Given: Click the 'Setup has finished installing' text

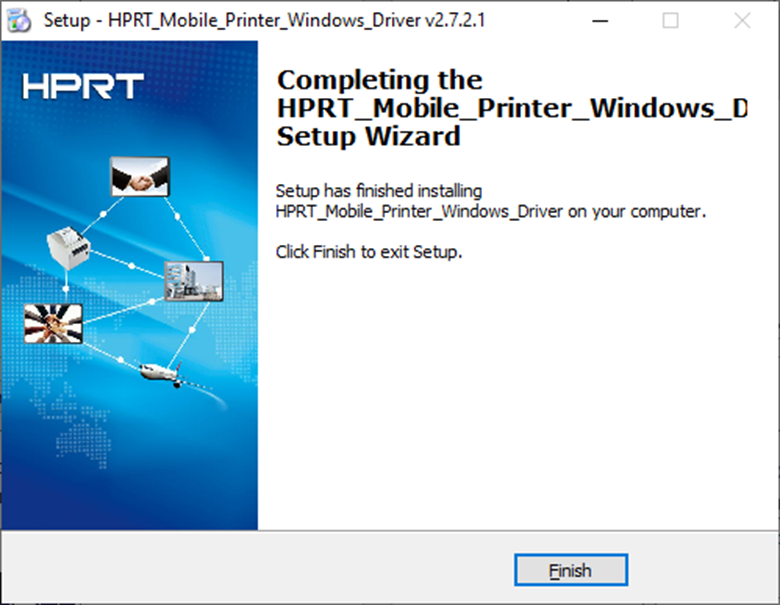Looking at the screenshot, I should coord(378,190).
